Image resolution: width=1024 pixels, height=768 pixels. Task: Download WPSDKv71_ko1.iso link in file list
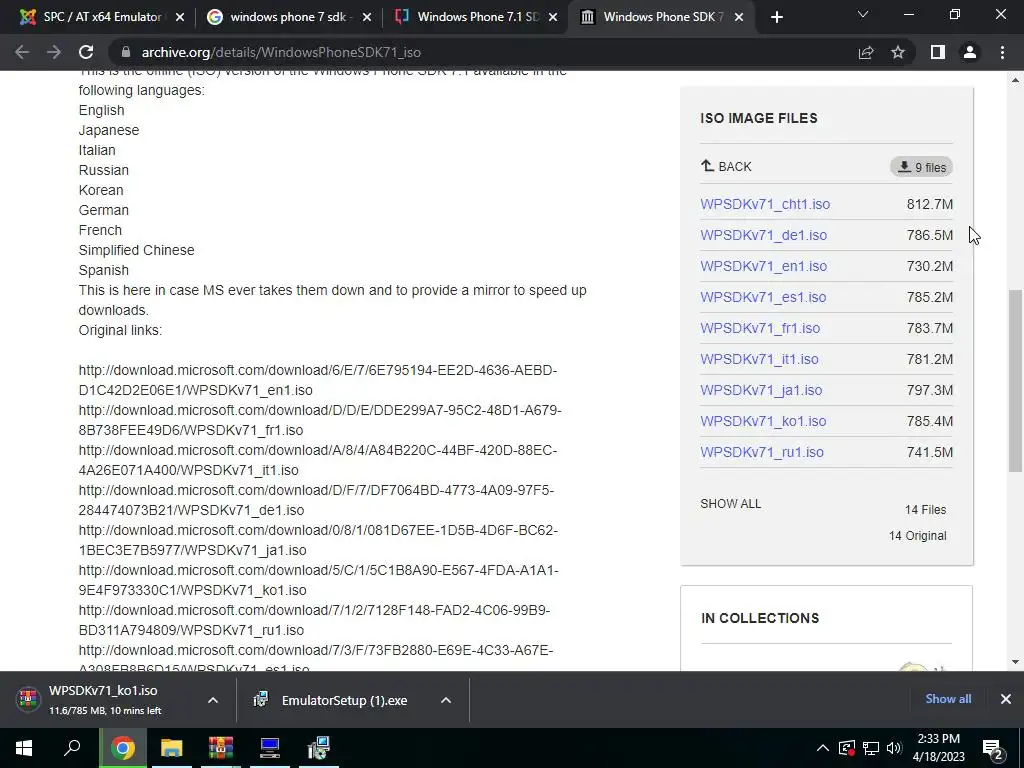(763, 421)
